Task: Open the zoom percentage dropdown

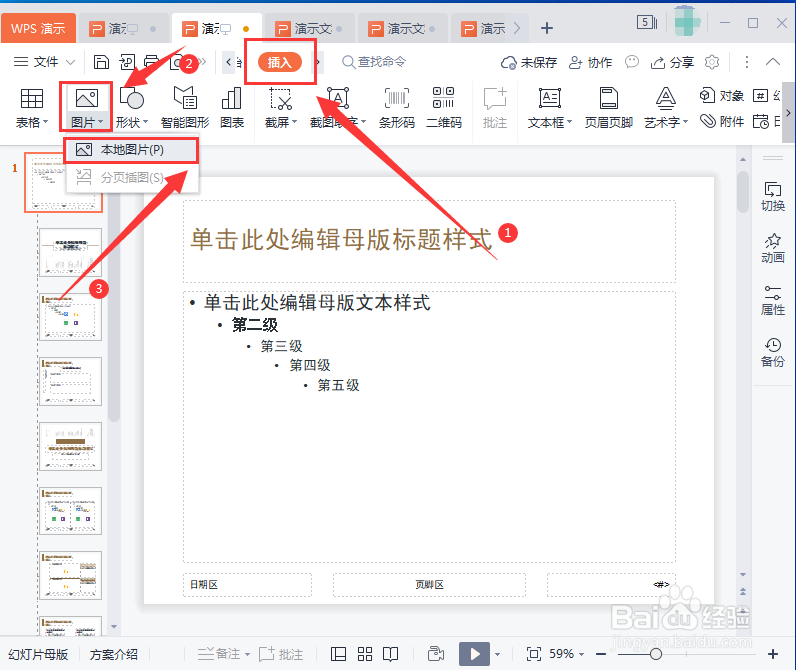Action: (582, 654)
